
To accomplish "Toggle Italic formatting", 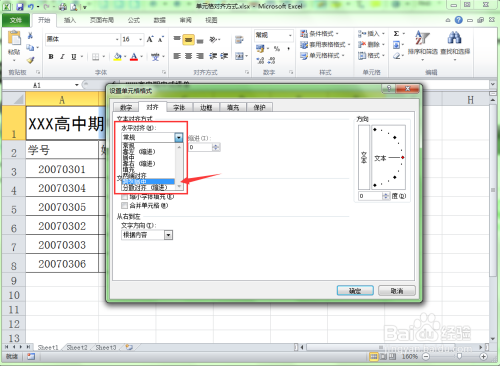I will pos(62,57).
